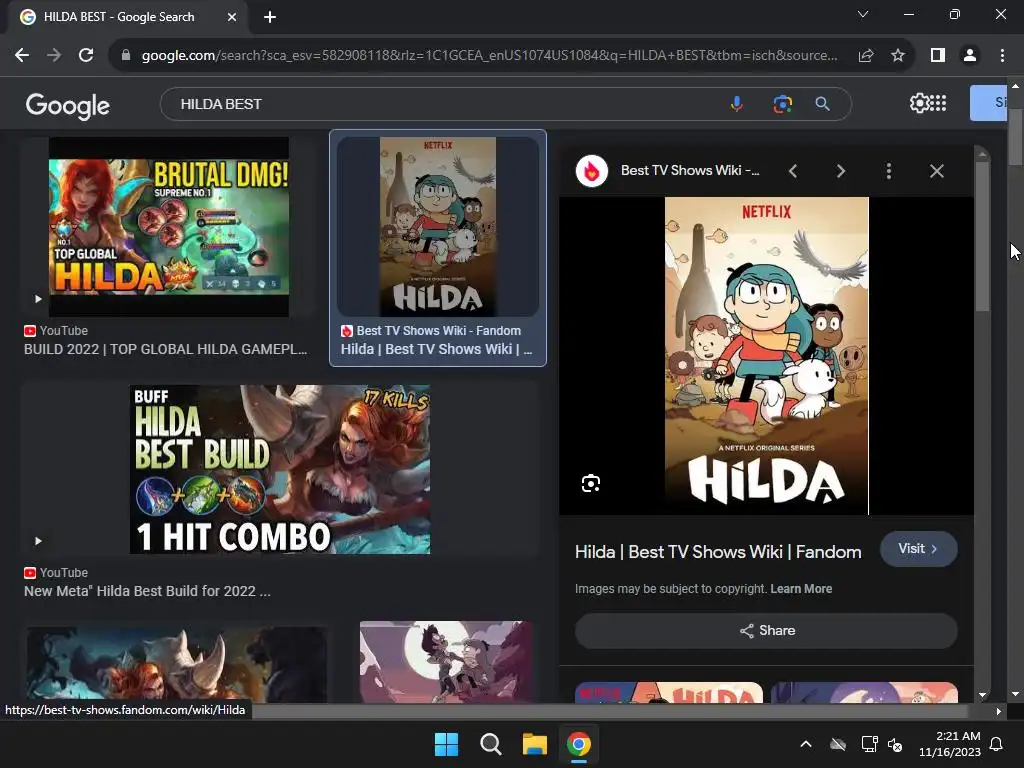Open the network tray icon
The width and height of the screenshot is (1024, 768).
coord(869,744)
